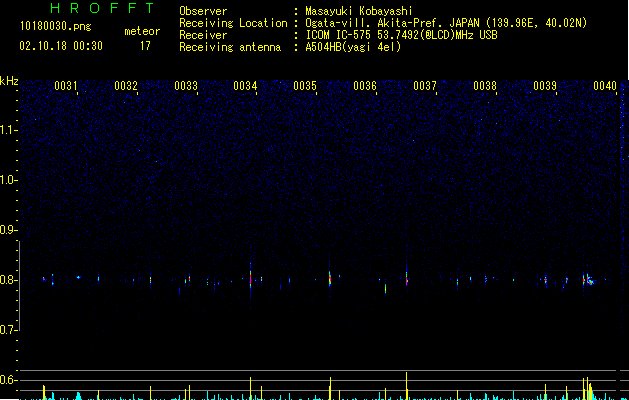Click the tallest yellow intensity bar near 0037
629x400 pixels.
coord(406,386)
